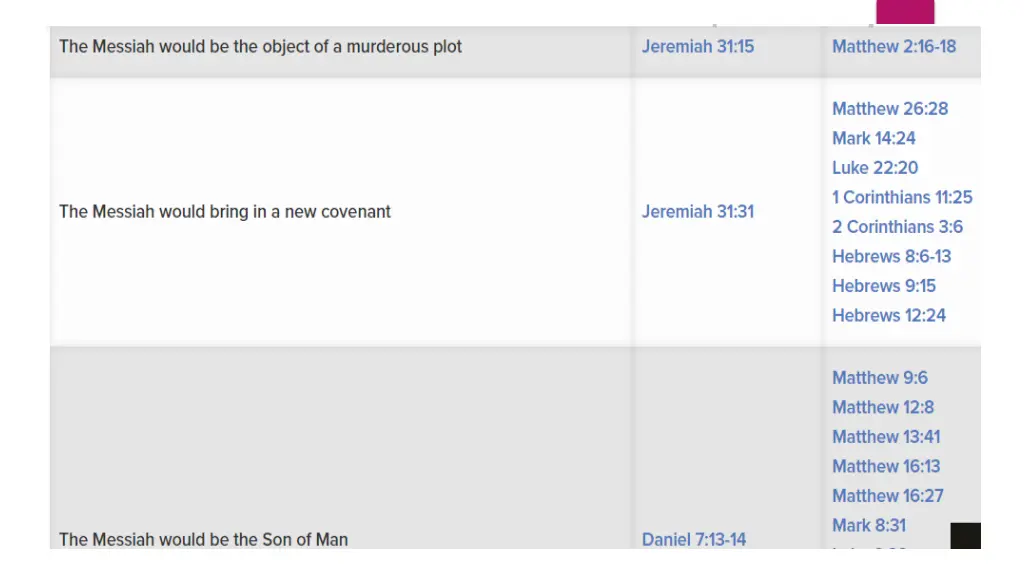The width and height of the screenshot is (1024, 576).
Task: Open the Matthew 9:6 reference
Action: (880, 377)
